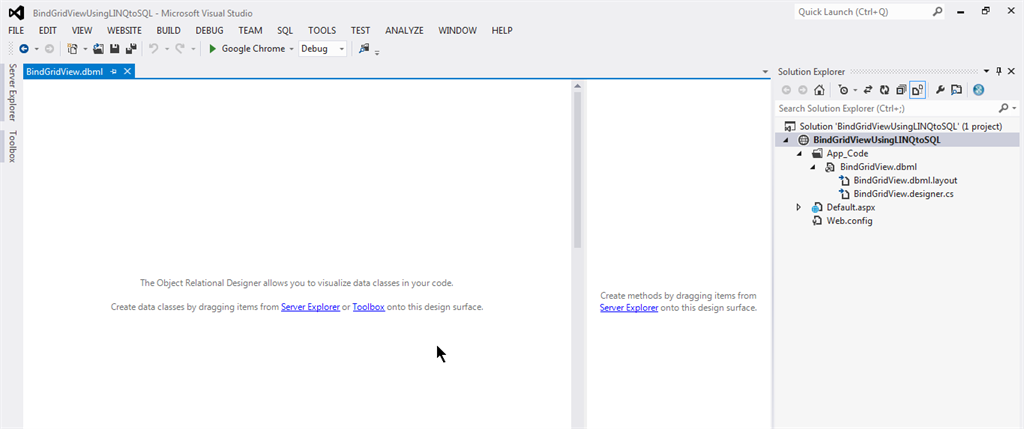Click the Undo toolbar icon

click(154, 48)
